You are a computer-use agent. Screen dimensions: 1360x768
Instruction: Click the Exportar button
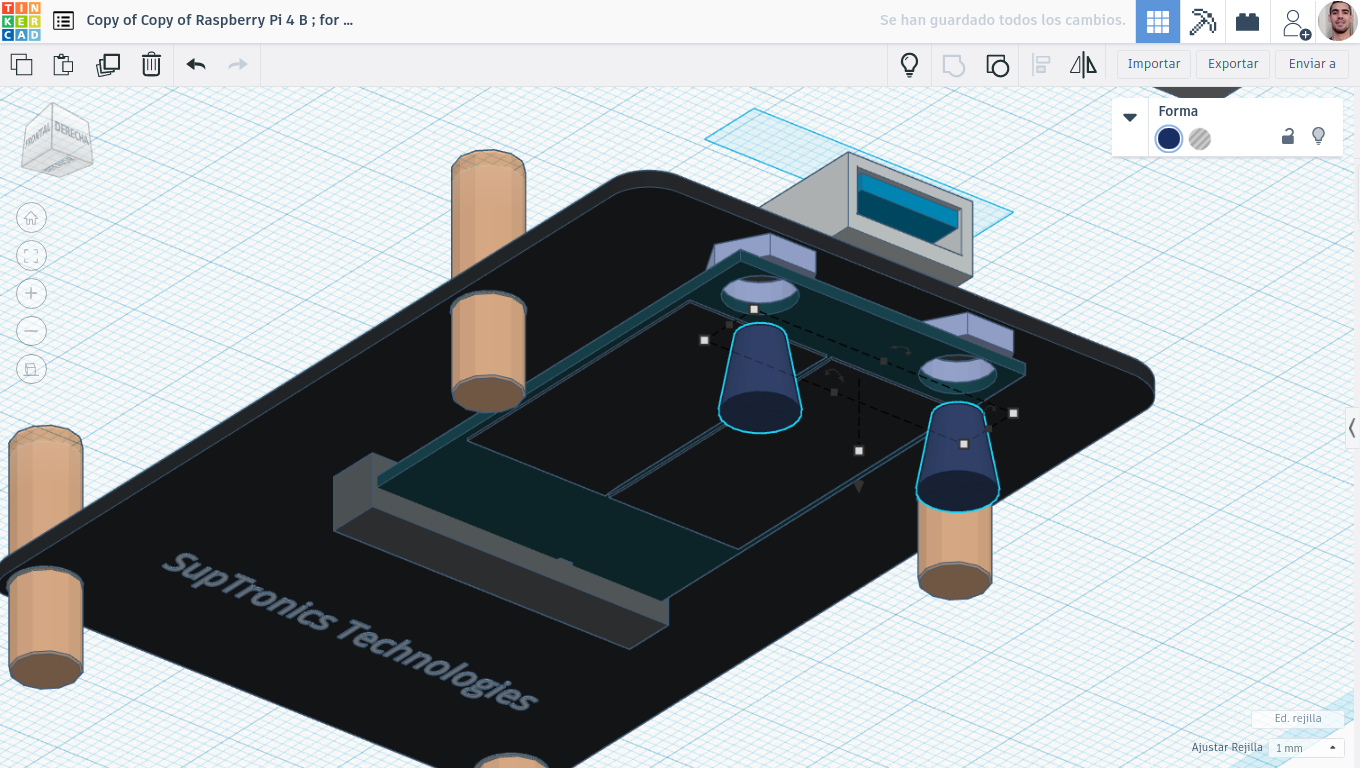pos(1233,64)
